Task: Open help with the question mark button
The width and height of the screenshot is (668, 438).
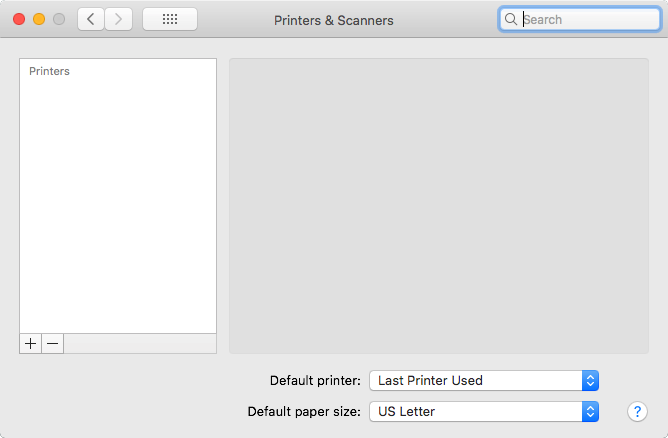Action: click(x=637, y=411)
